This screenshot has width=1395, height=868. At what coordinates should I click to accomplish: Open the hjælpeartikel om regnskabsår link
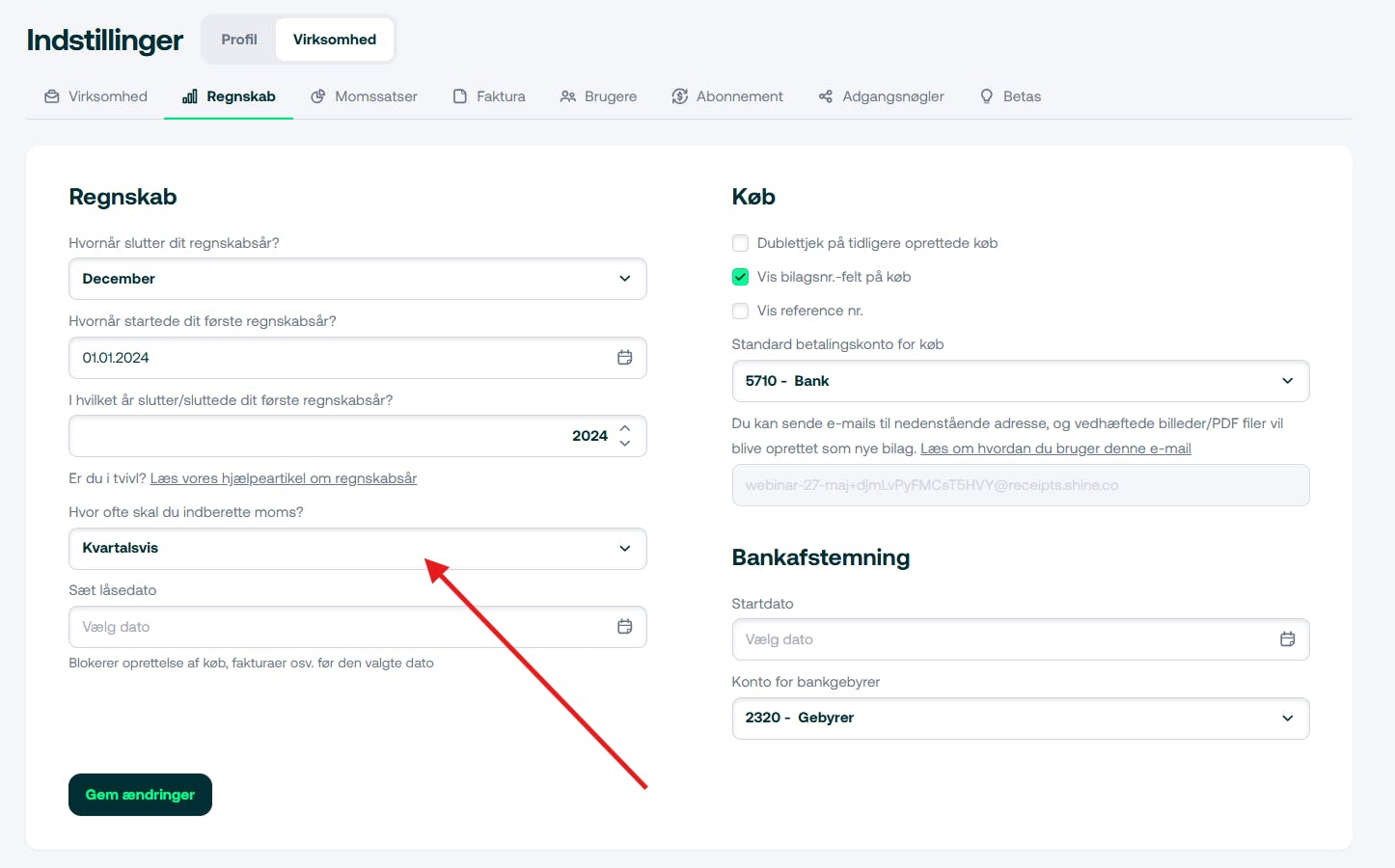(284, 478)
